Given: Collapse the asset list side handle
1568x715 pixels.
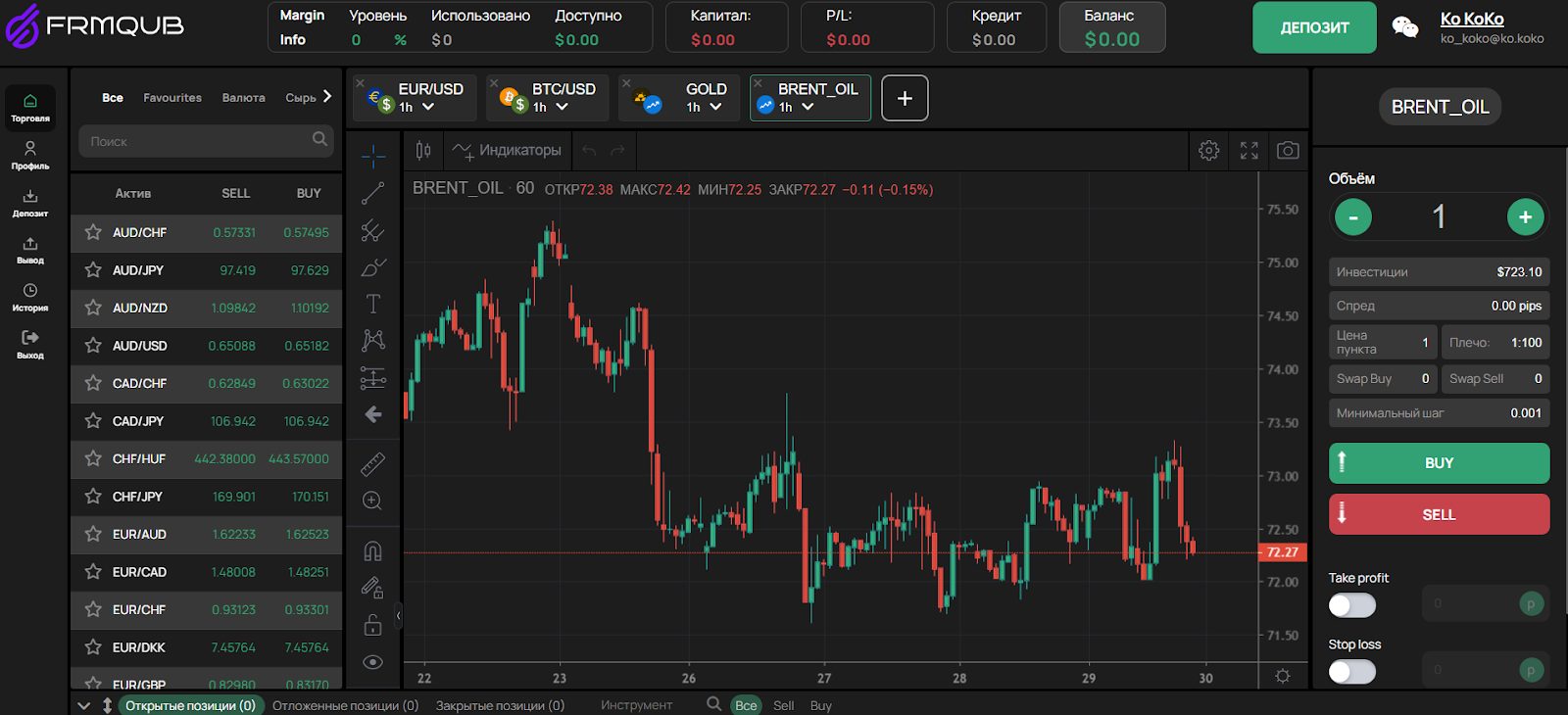Looking at the screenshot, I should click(x=398, y=616).
